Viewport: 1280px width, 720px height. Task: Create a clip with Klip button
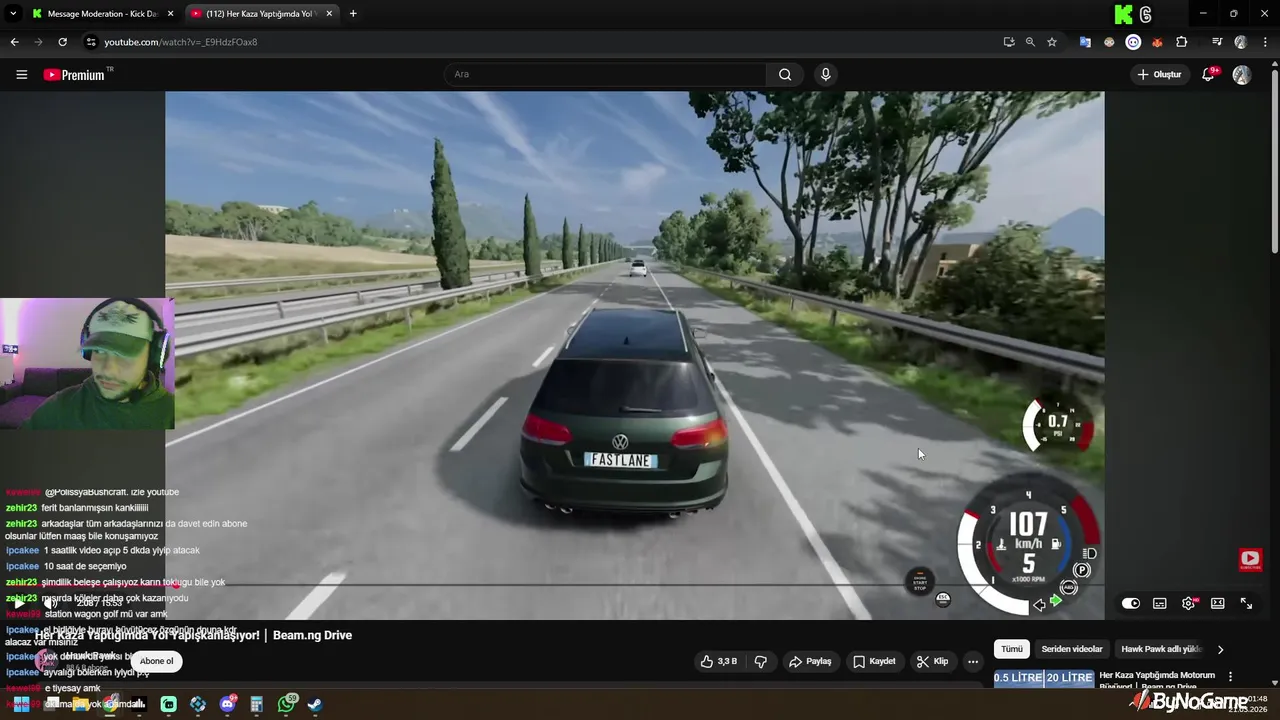[932, 661]
